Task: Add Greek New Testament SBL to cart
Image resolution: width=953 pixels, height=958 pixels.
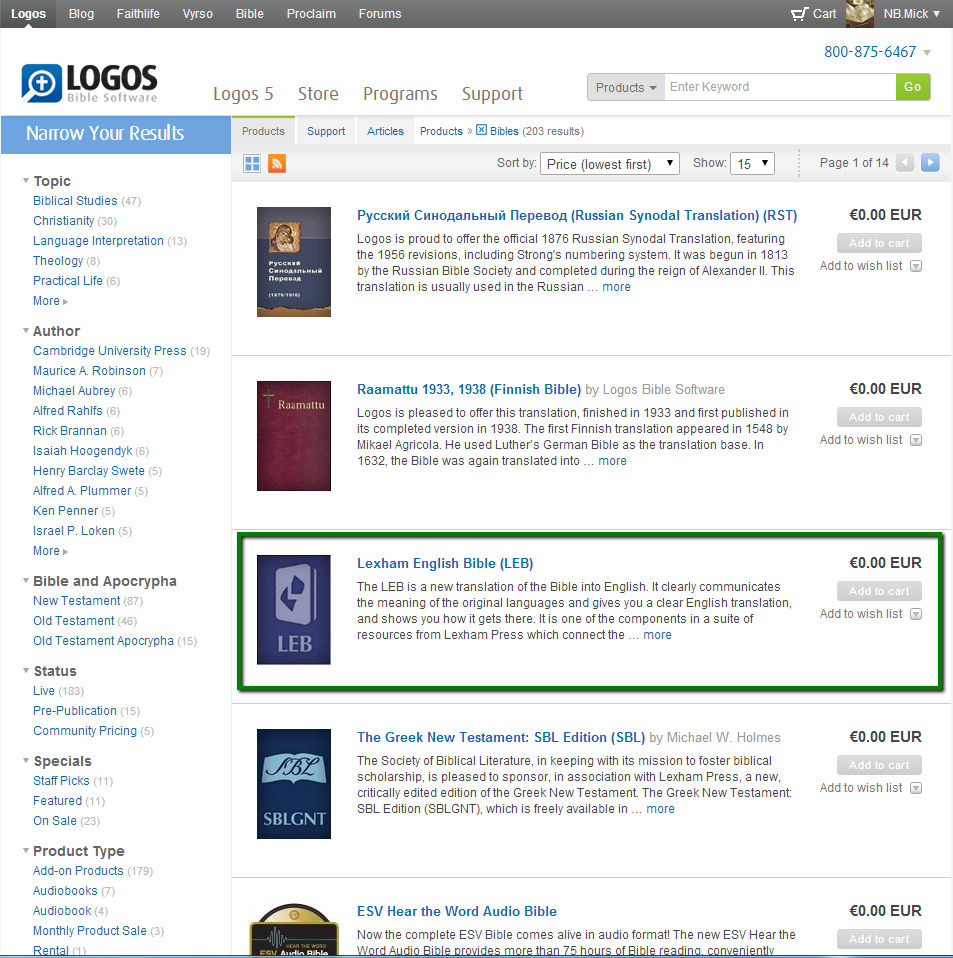Action: tap(879, 765)
